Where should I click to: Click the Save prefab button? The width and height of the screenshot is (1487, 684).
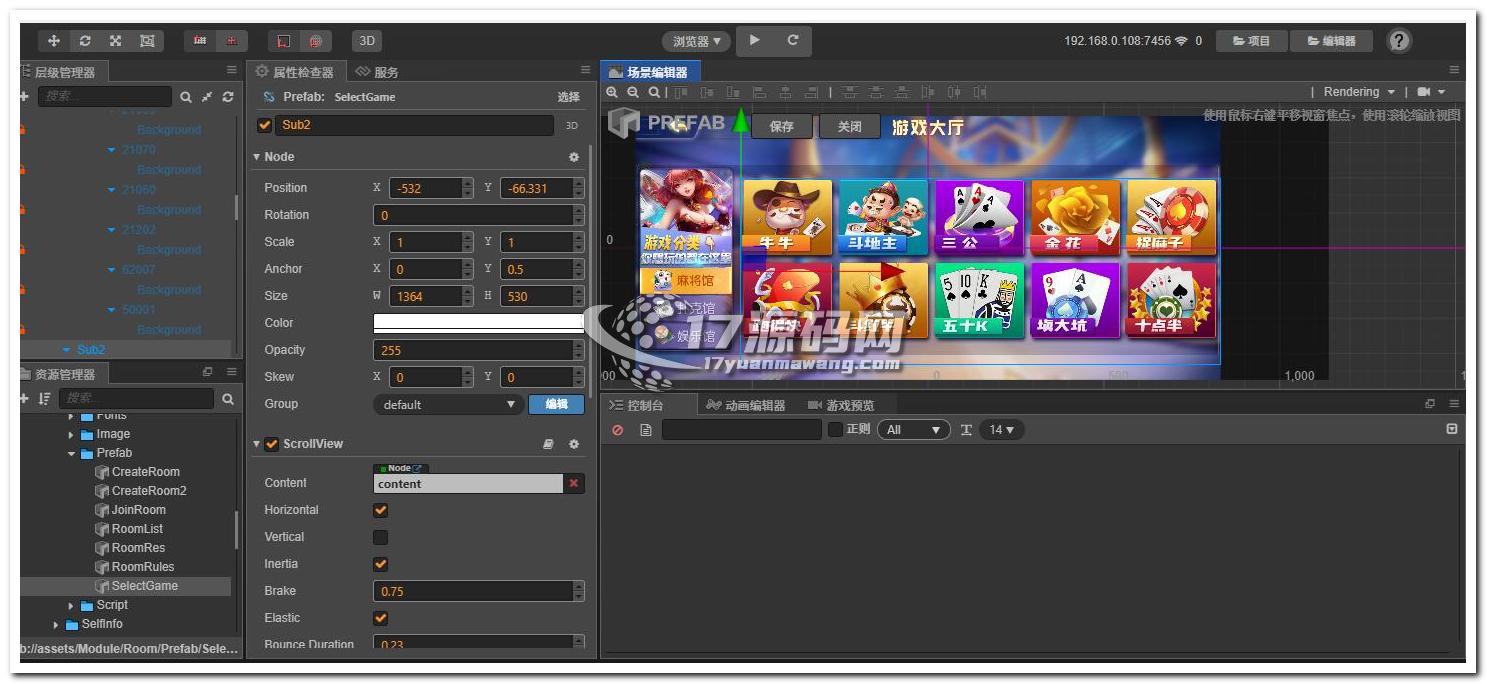781,127
